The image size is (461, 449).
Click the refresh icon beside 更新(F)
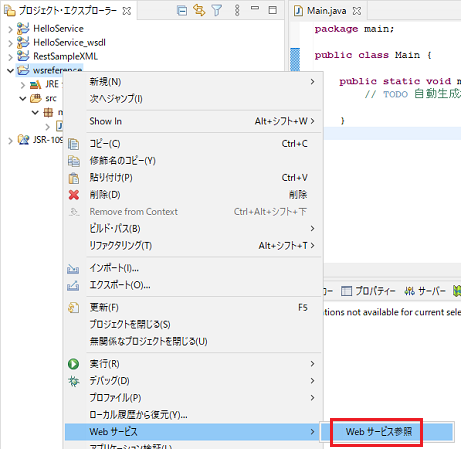(74, 307)
